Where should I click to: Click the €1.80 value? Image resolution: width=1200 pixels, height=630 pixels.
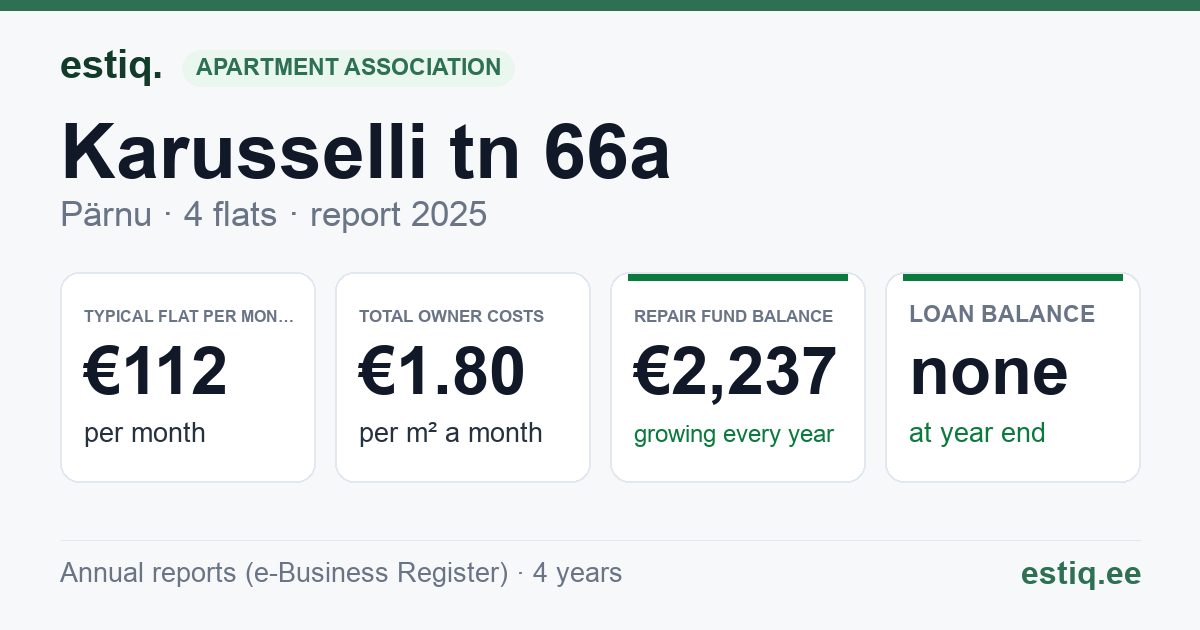[442, 372]
